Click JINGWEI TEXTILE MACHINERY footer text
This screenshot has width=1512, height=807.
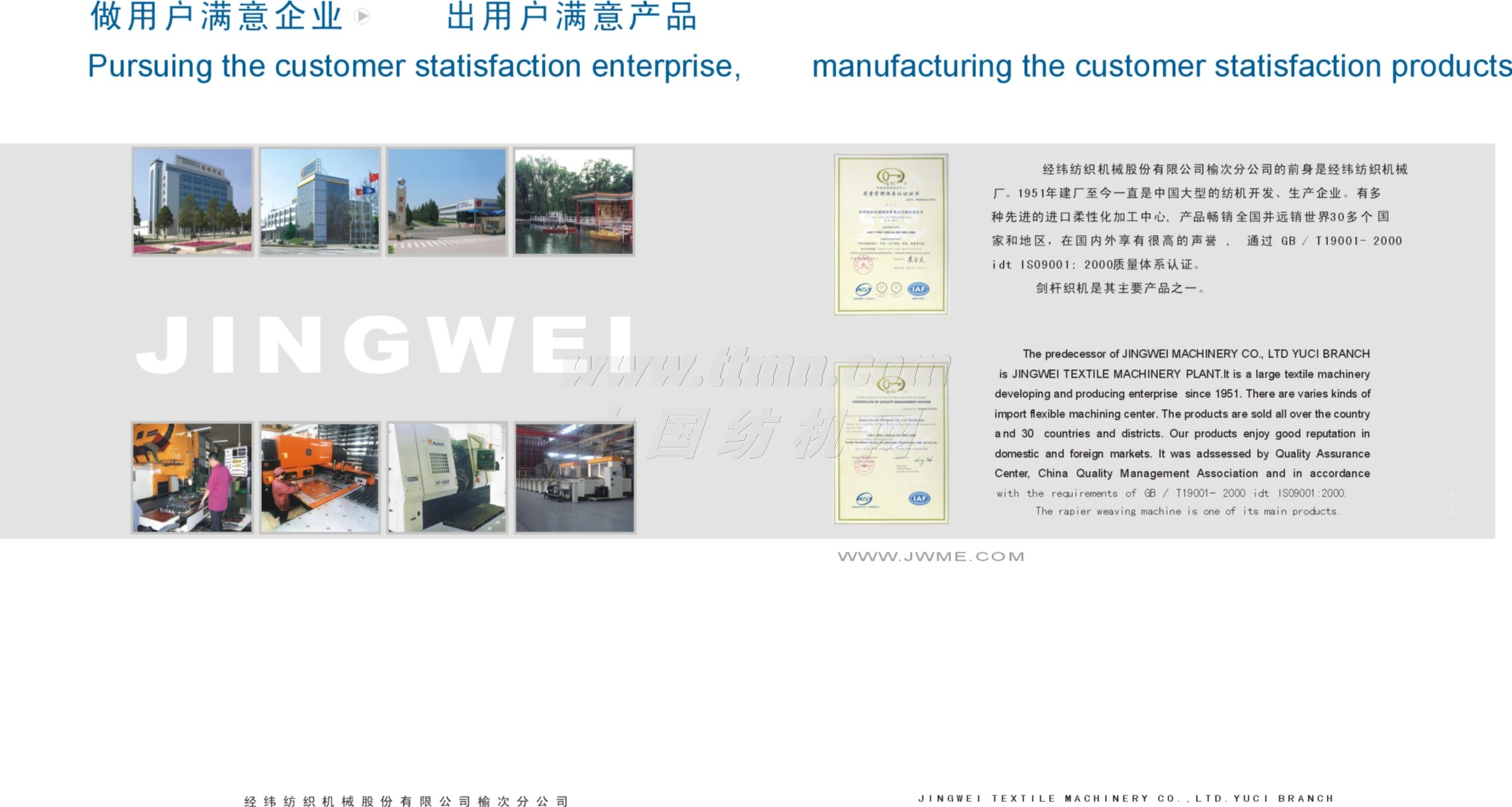(1126, 798)
